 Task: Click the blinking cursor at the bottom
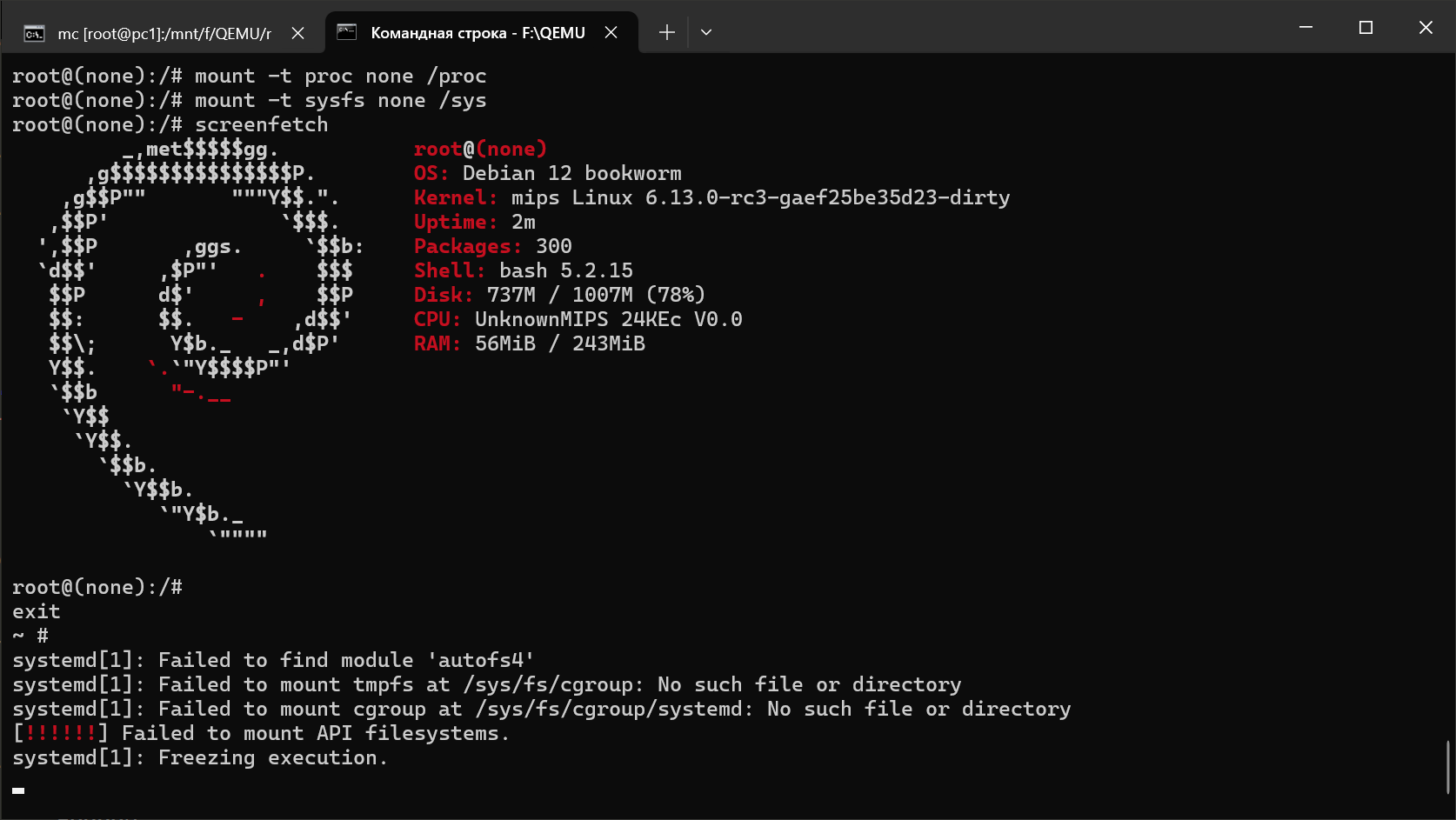(x=18, y=790)
